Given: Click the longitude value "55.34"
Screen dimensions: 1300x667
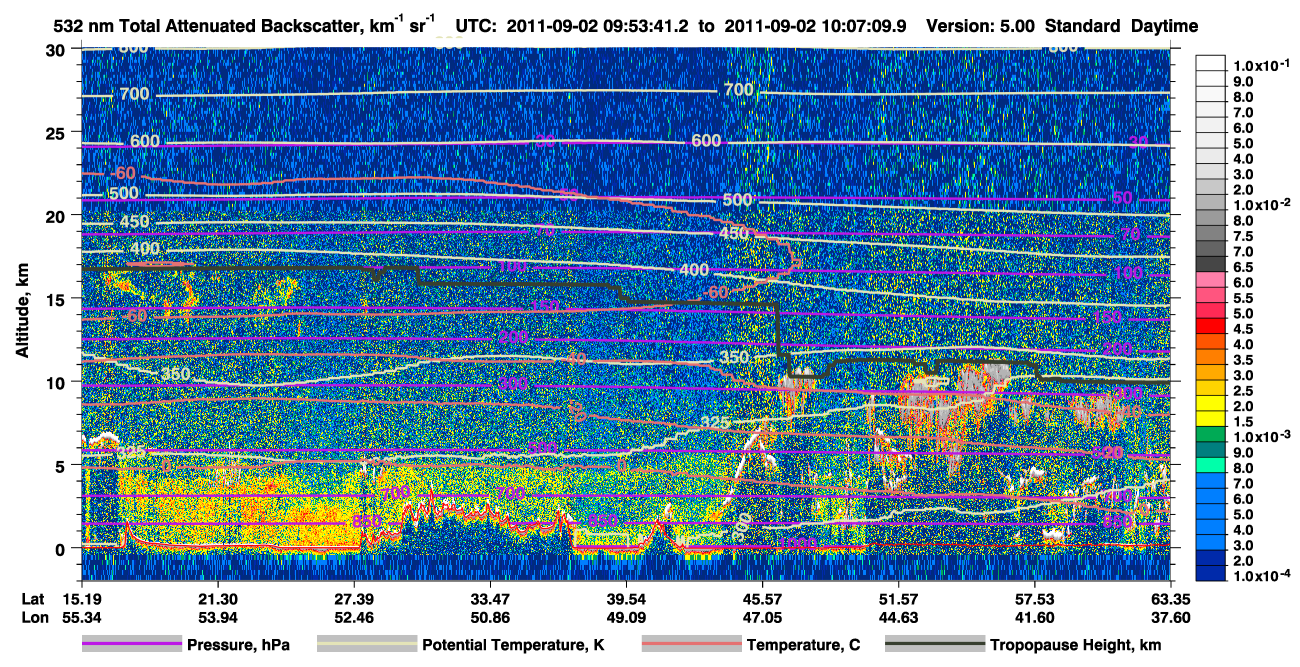Looking at the screenshot, I should click(81, 618).
